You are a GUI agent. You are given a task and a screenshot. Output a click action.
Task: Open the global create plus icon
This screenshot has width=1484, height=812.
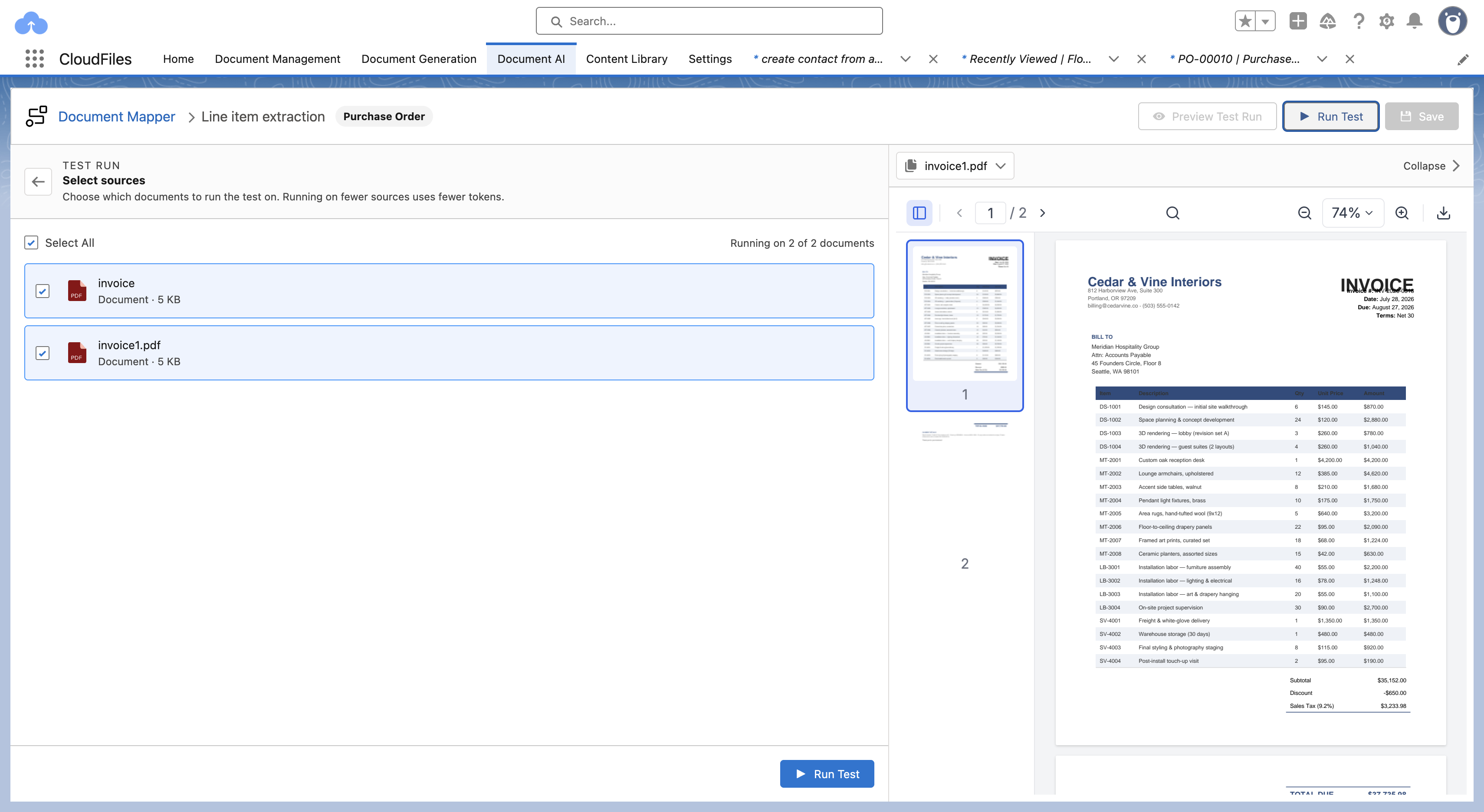pyautogui.click(x=1298, y=21)
